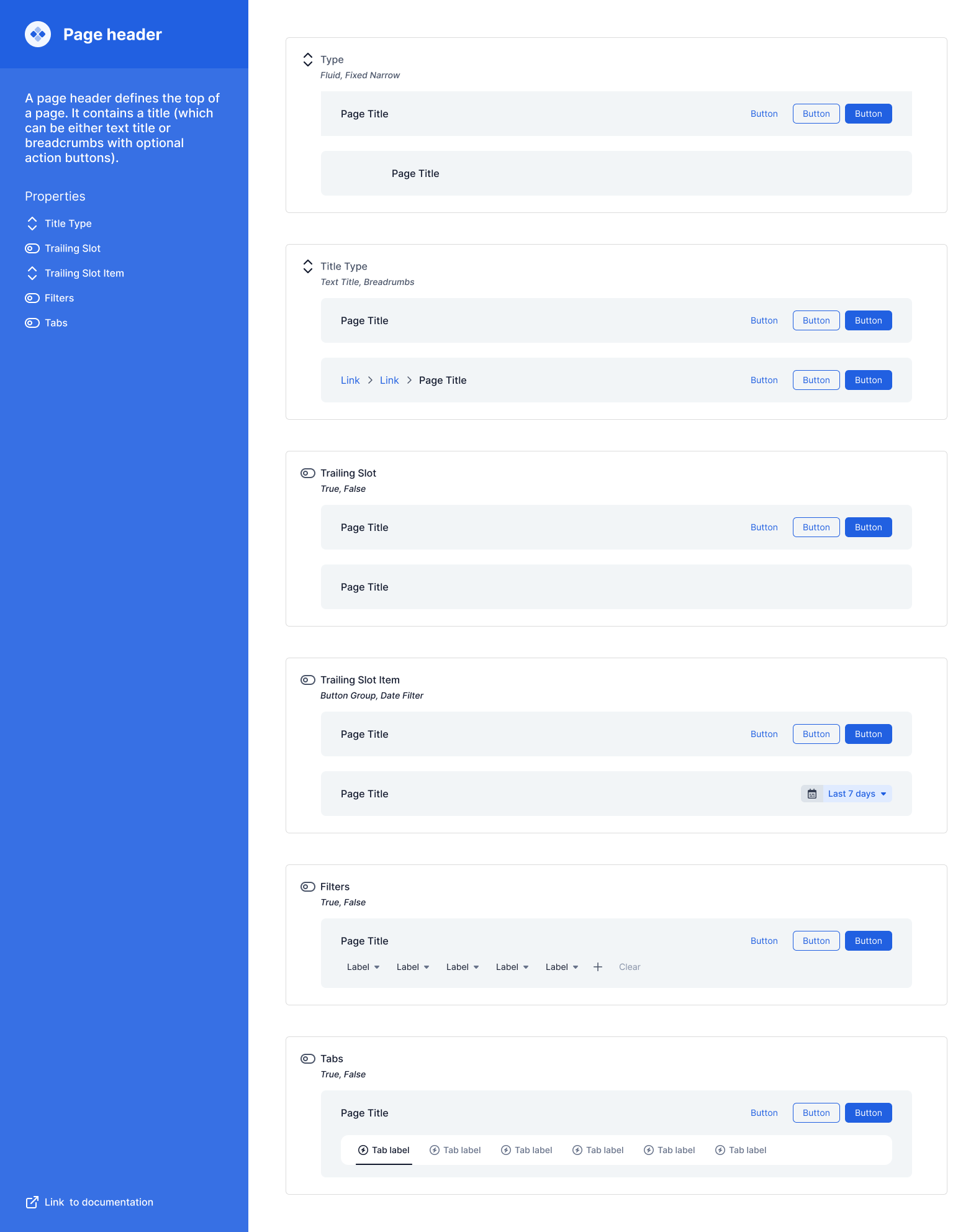This screenshot has height=1232, width=976.
Task: Open the fourth Label filter dropdown
Action: pos(512,967)
